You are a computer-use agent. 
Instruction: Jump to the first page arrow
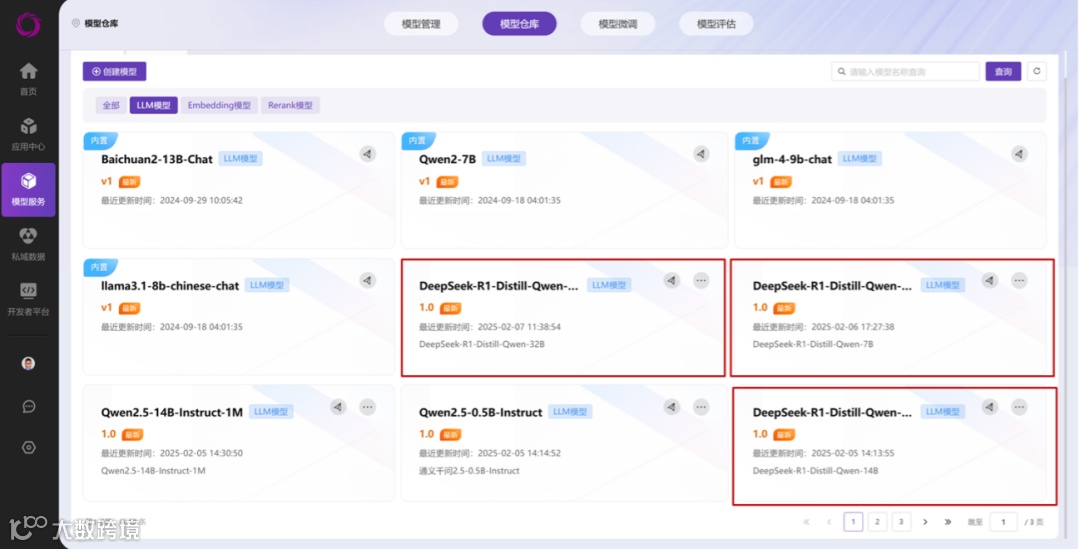tap(806, 522)
